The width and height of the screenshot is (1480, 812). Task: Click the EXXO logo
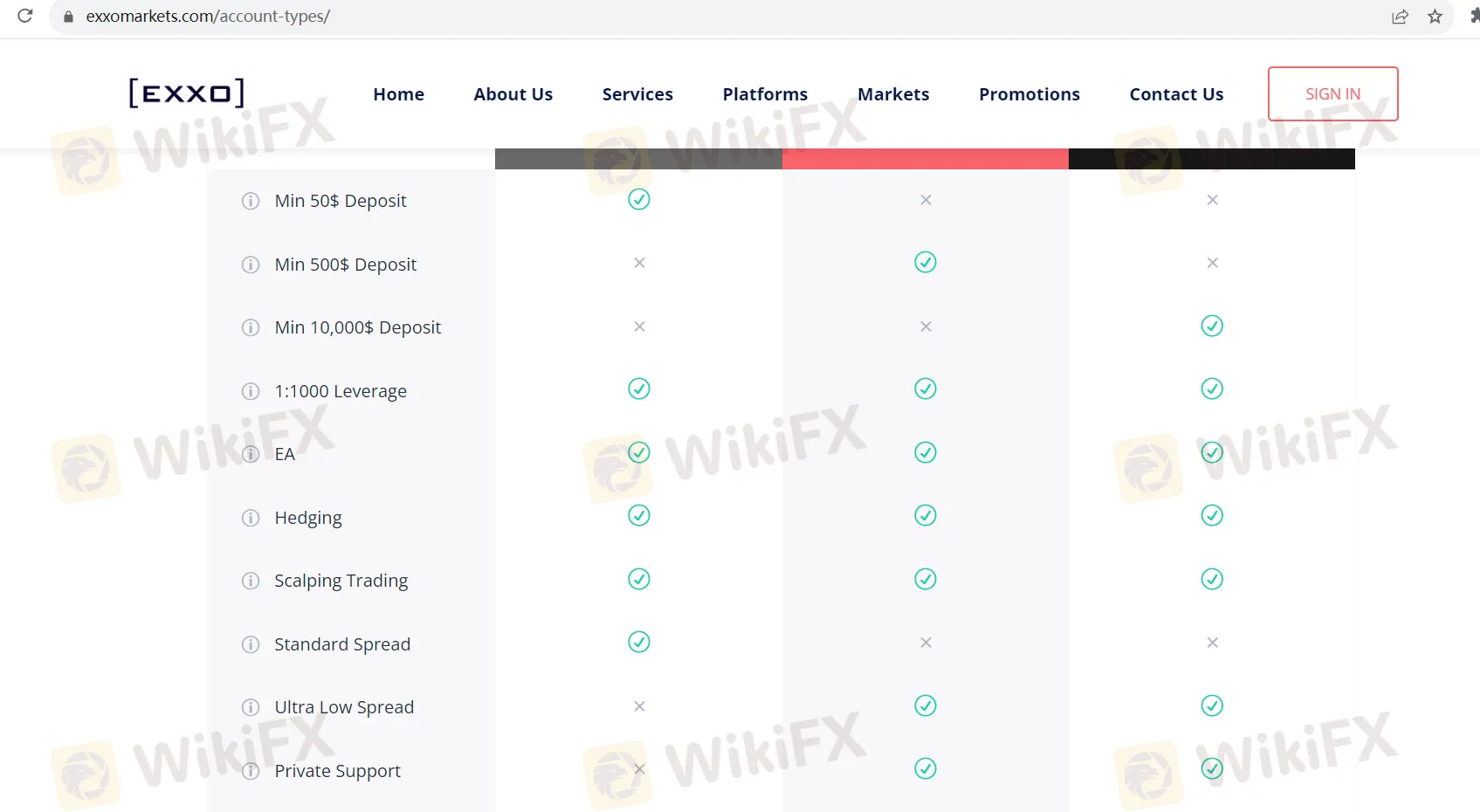(186, 93)
